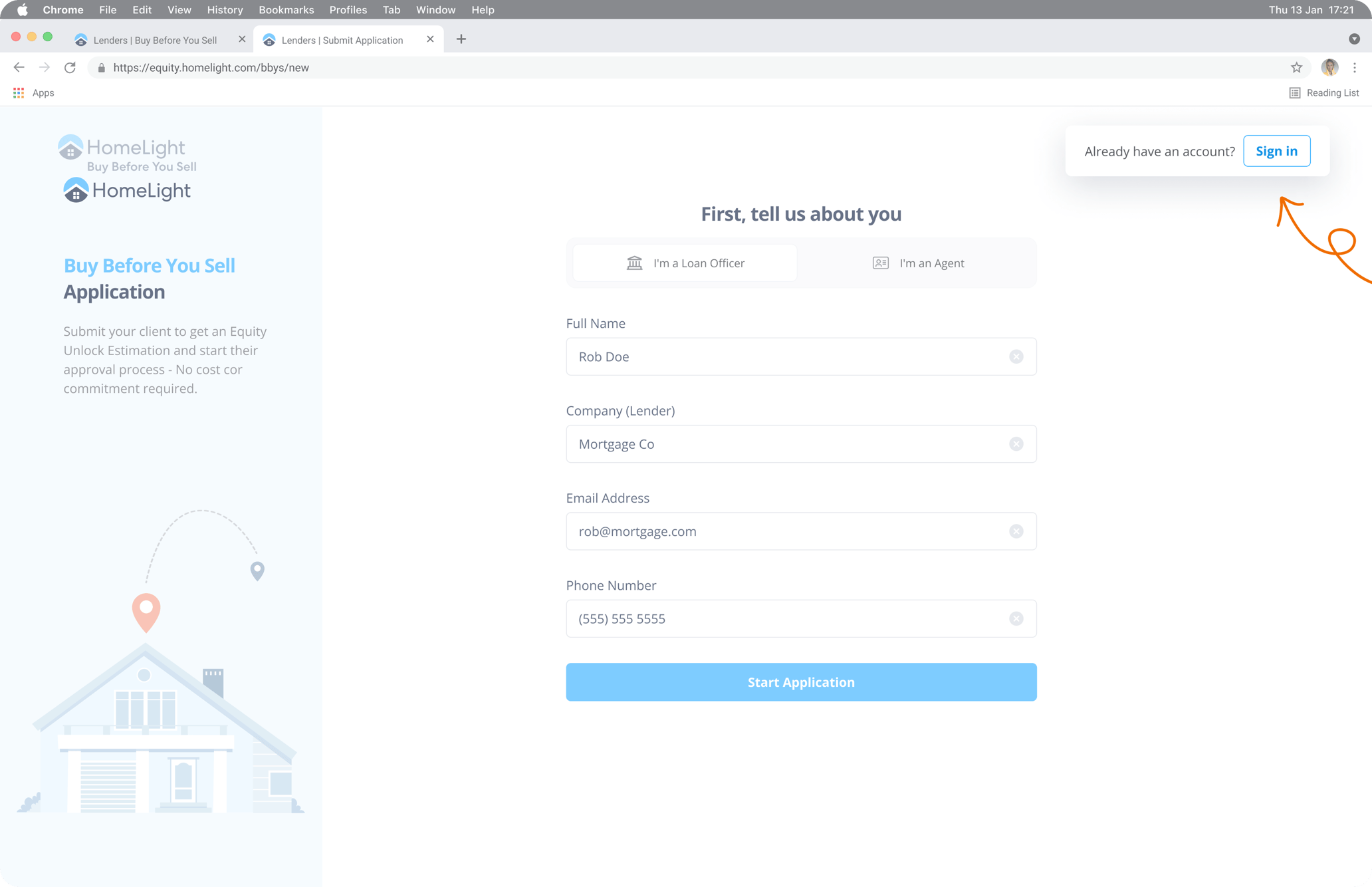View site security via the padlock icon
The width and height of the screenshot is (1372, 887).
101,67
